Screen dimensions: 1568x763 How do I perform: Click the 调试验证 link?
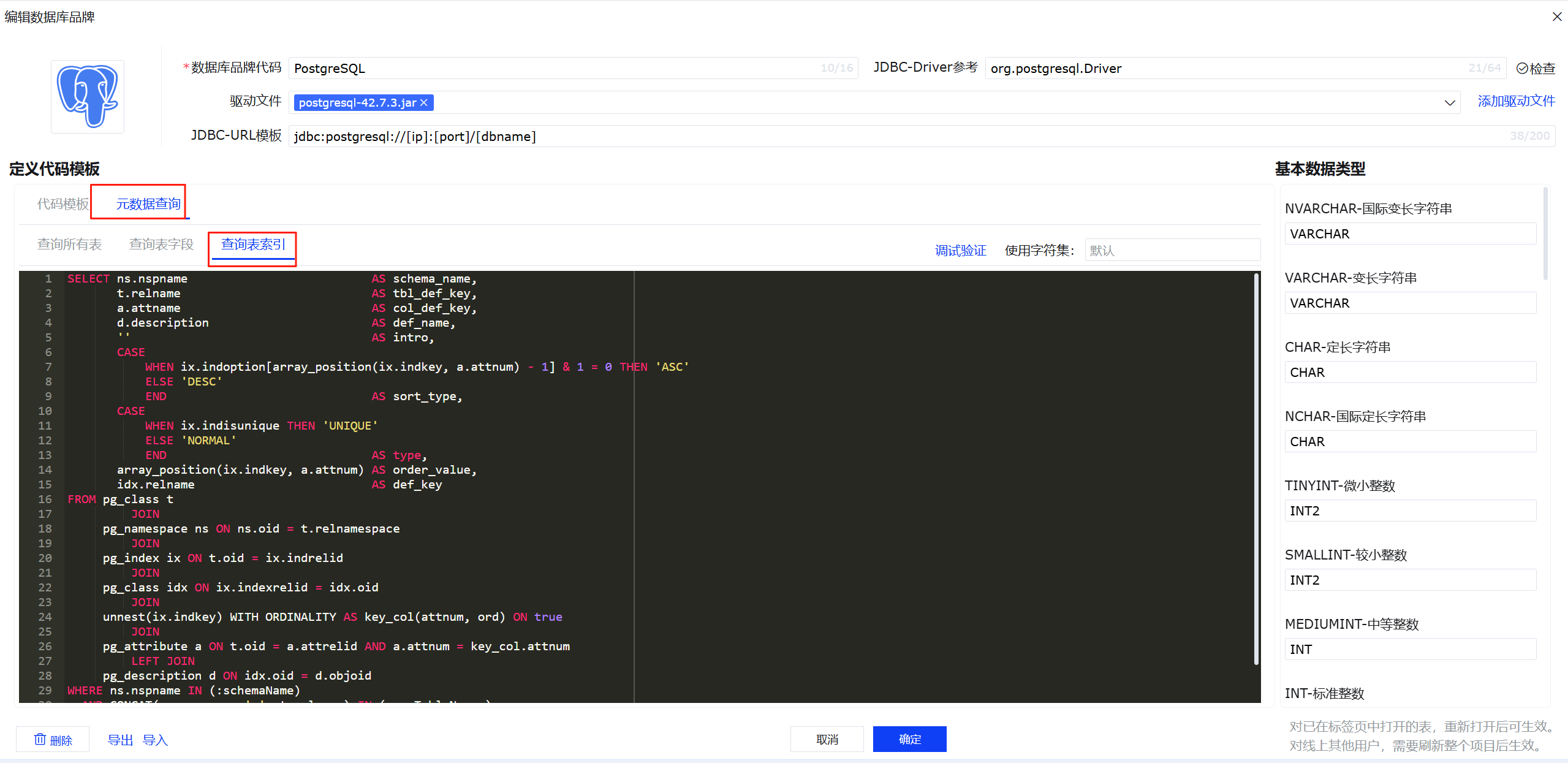pyautogui.click(x=960, y=250)
